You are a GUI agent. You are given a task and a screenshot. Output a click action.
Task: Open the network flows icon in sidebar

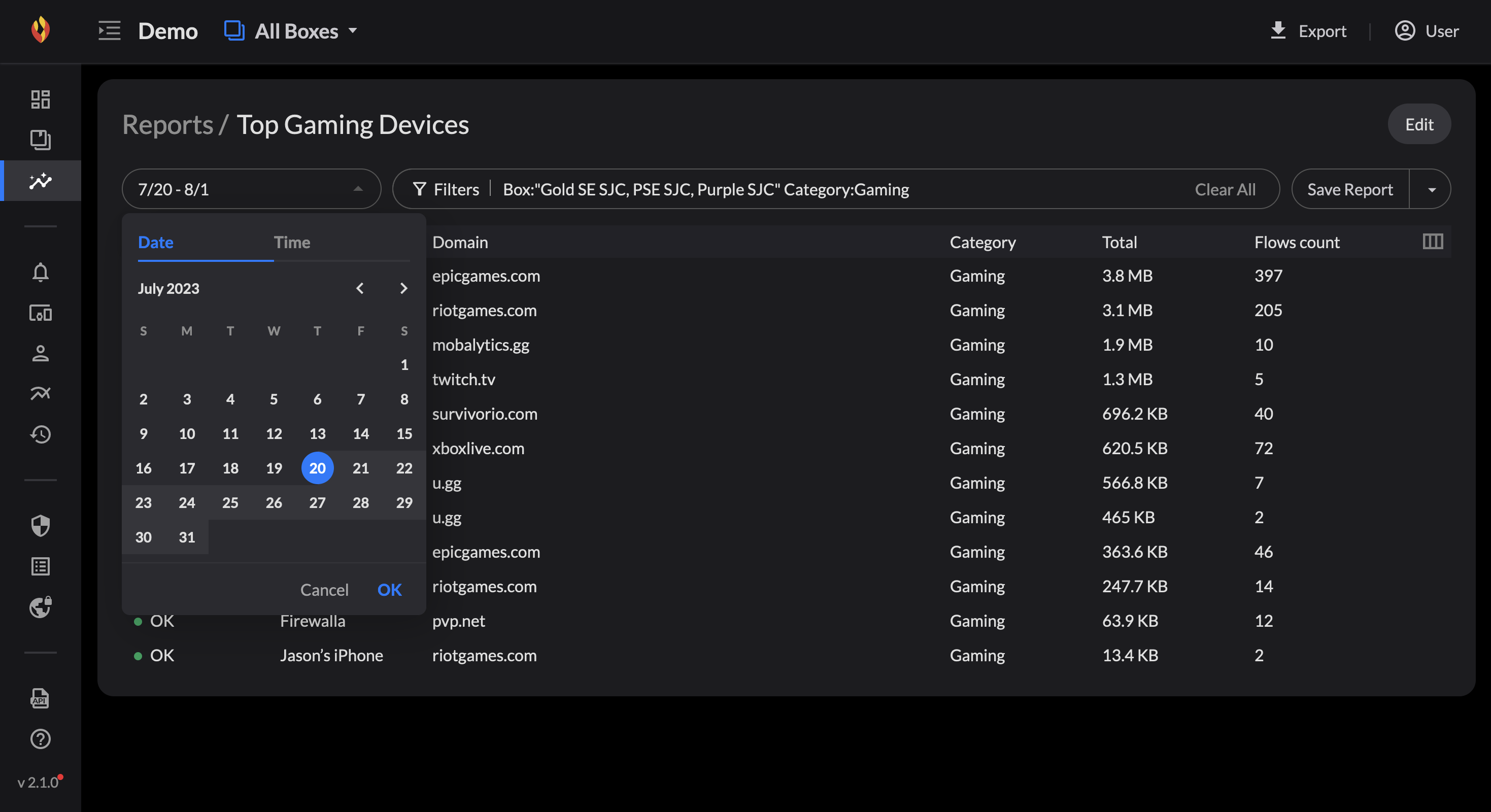pos(41,393)
